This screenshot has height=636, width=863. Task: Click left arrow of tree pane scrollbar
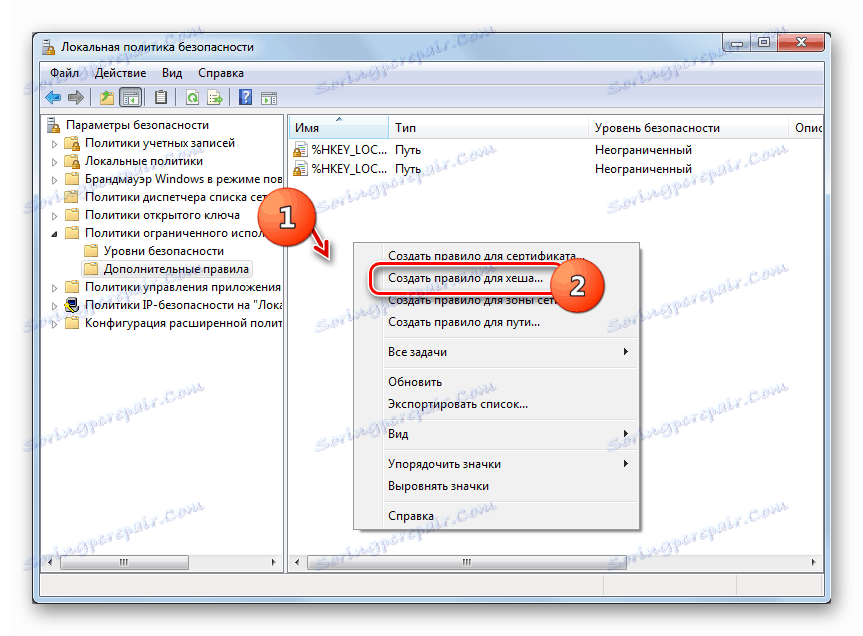[x=50, y=562]
